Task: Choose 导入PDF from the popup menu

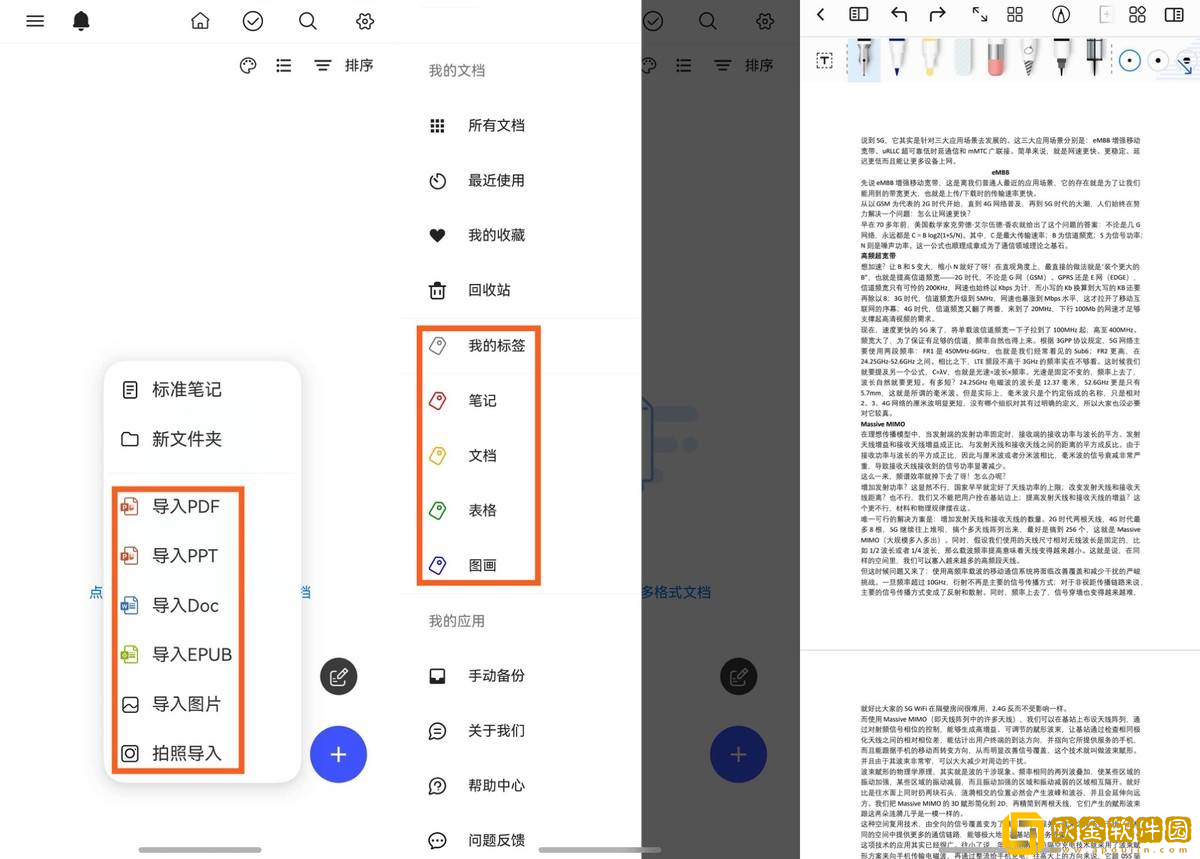Action: tap(185, 507)
